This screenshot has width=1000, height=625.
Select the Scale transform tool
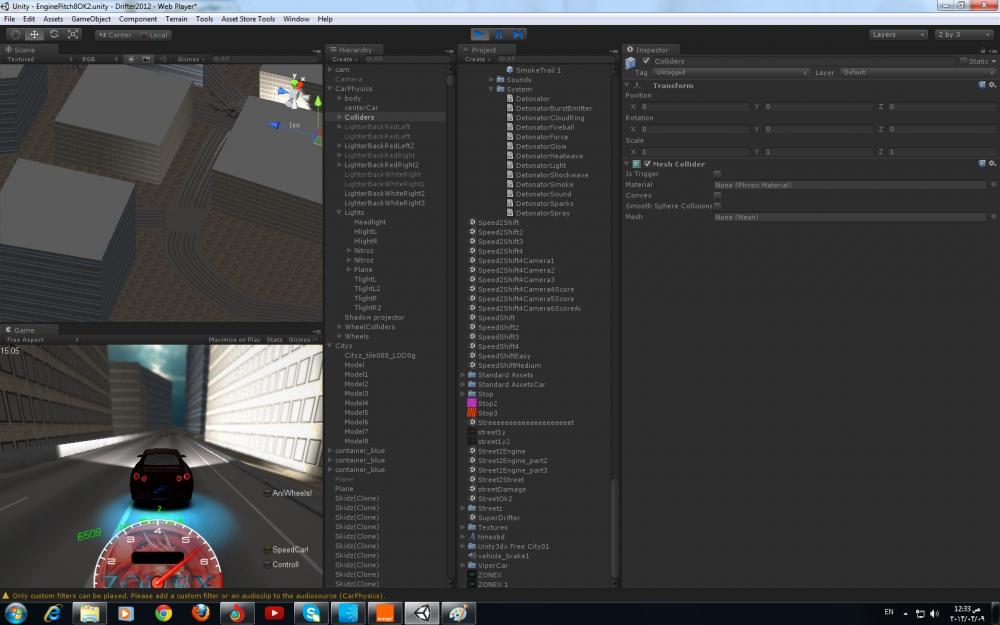73,34
